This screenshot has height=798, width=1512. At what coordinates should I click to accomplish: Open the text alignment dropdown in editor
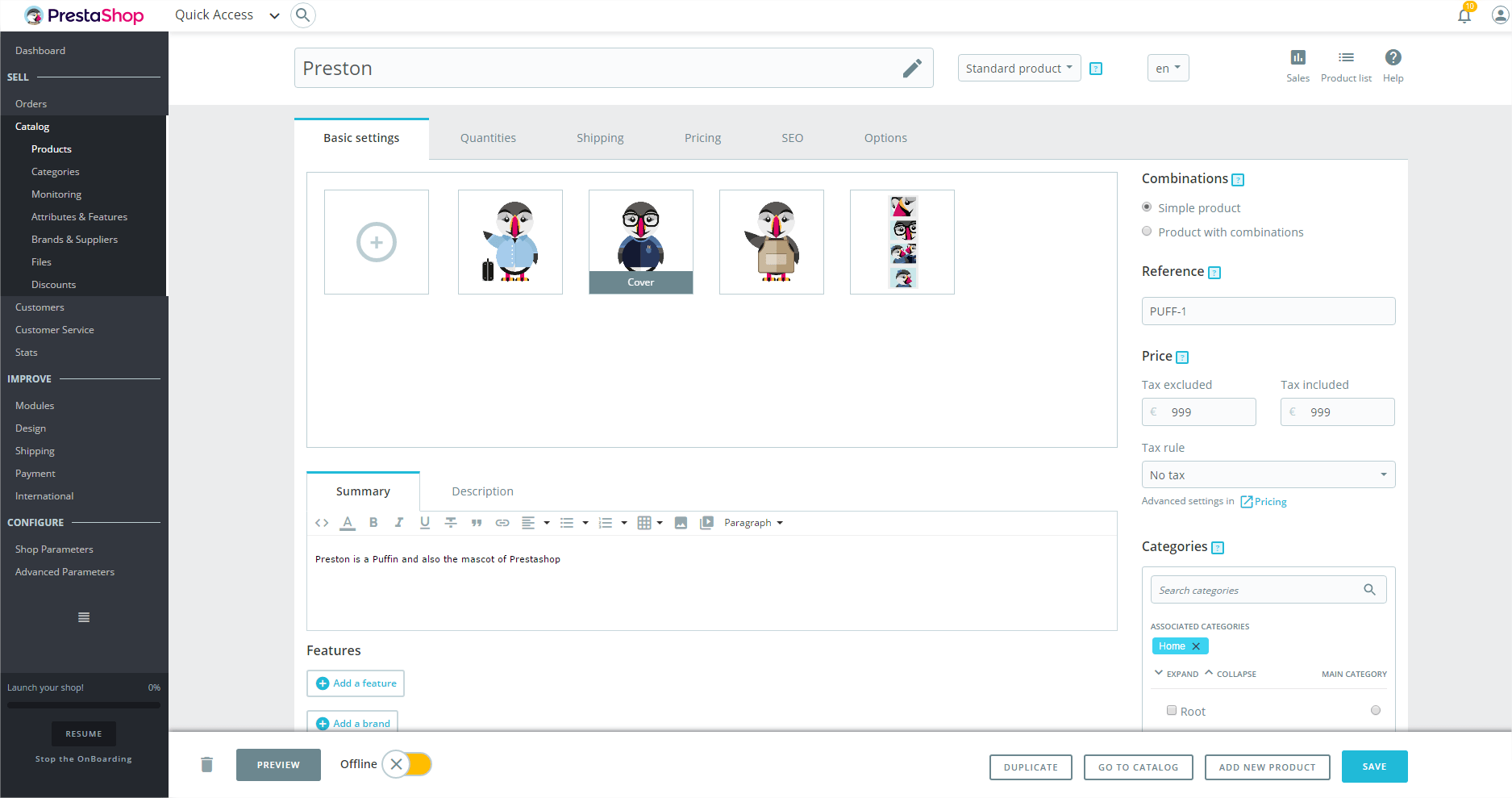(x=535, y=523)
